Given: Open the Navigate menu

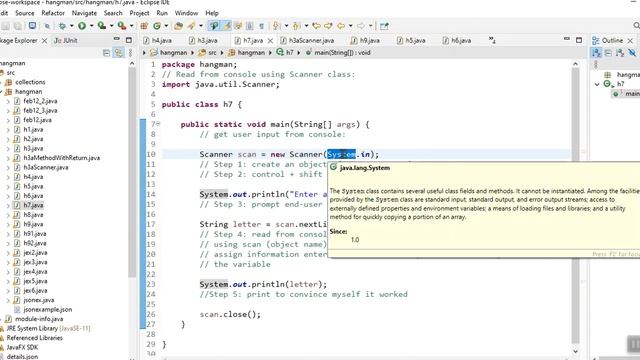Looking at the screenshot, I should pos(84,13).
